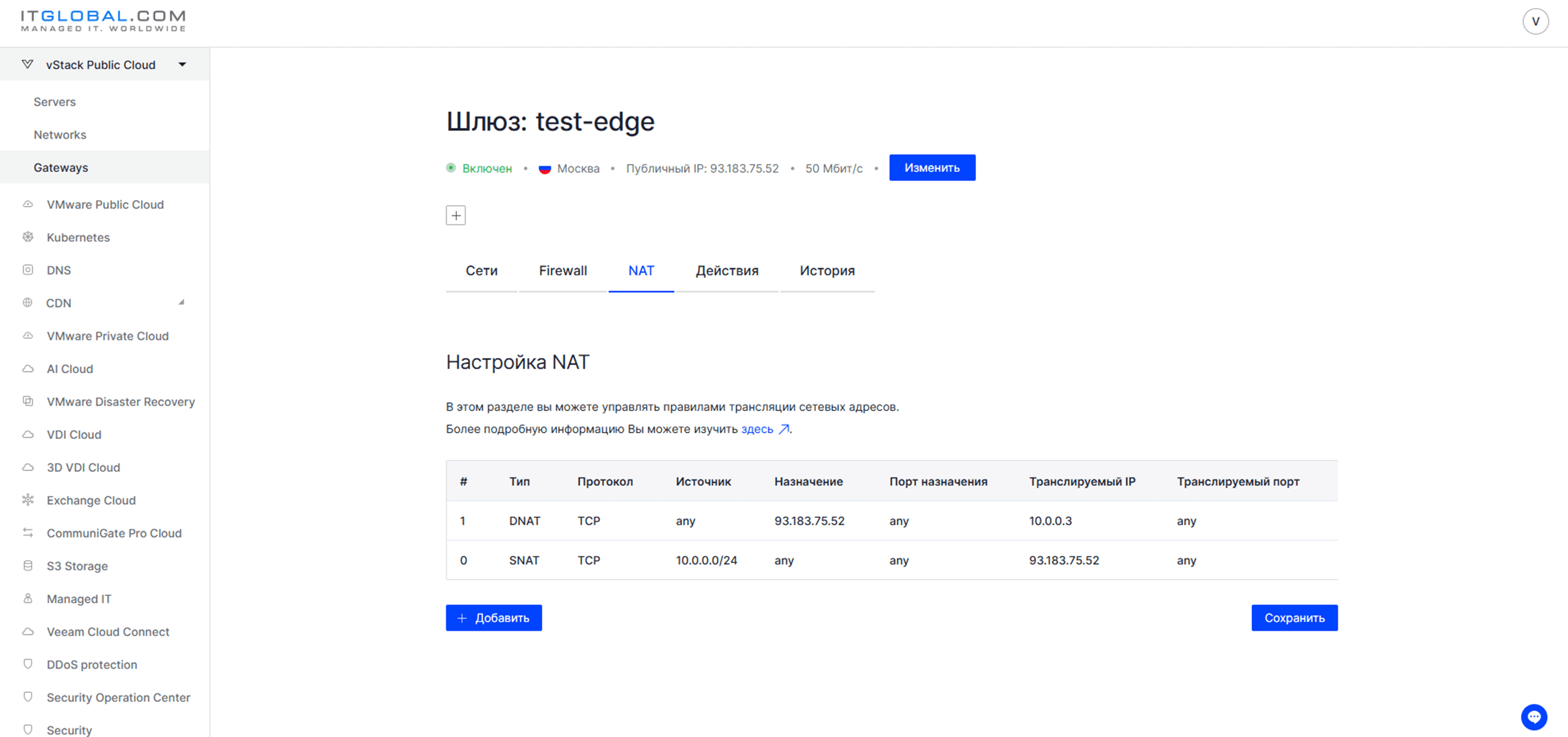Click the Managed IT person icon

tap(28, 599)
